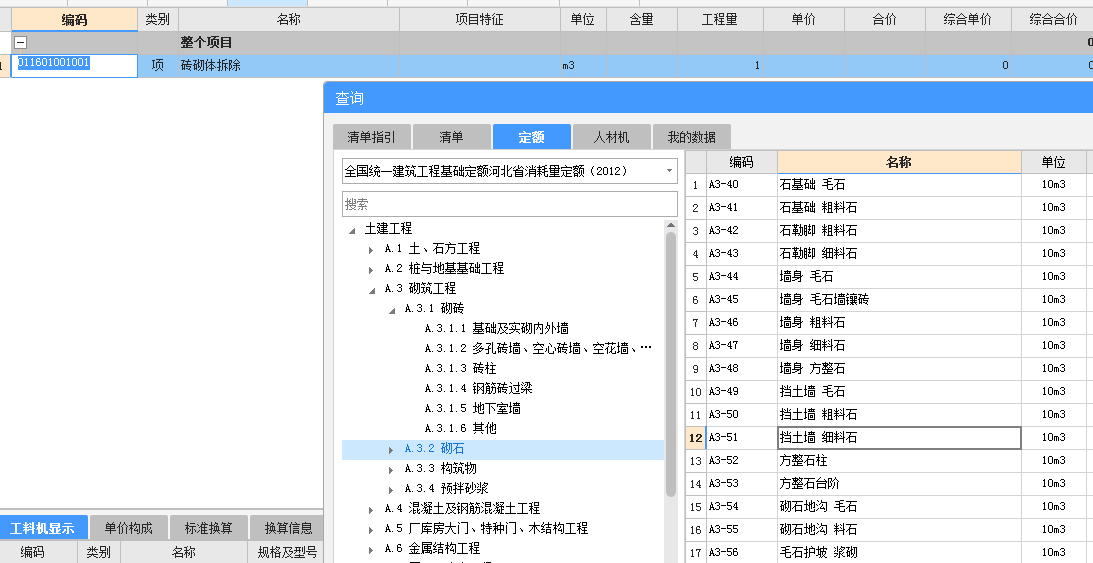
Task: Switch to the 清单指引 tab
Action: tap(372, 137)
